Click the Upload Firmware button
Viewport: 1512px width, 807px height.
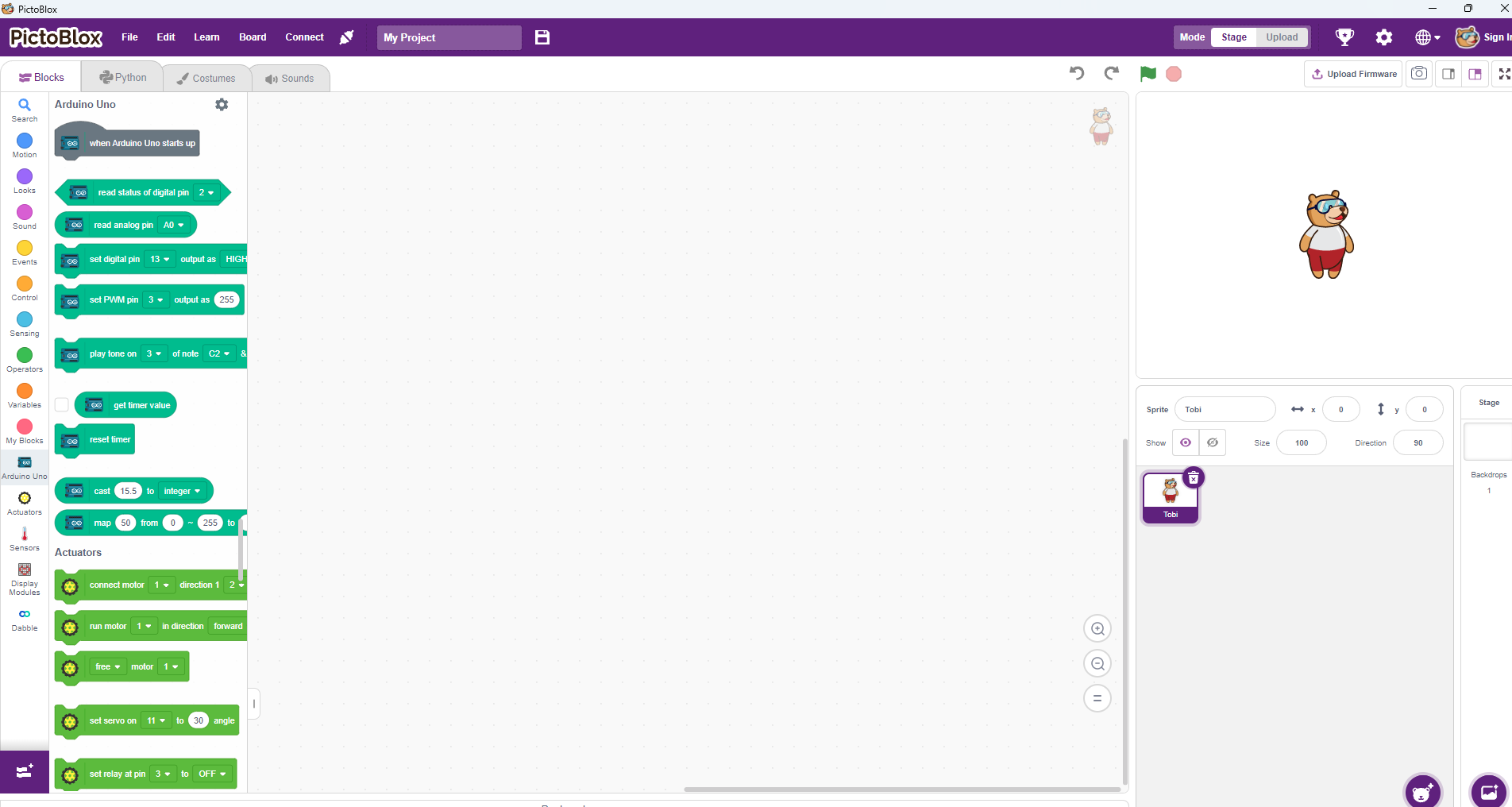1353,74
